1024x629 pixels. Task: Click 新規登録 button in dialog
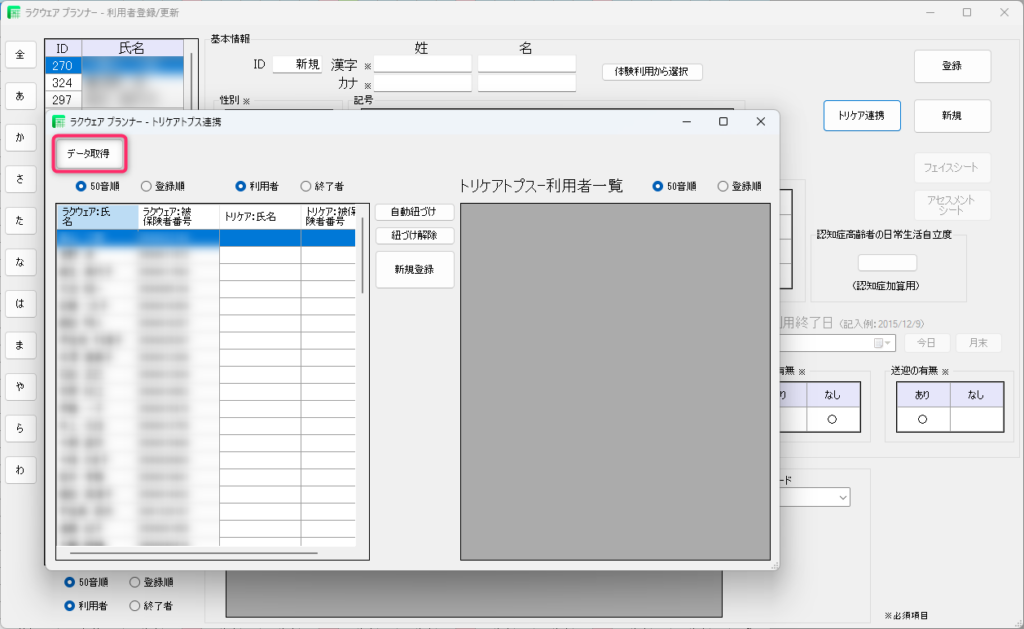click(414, 269)
